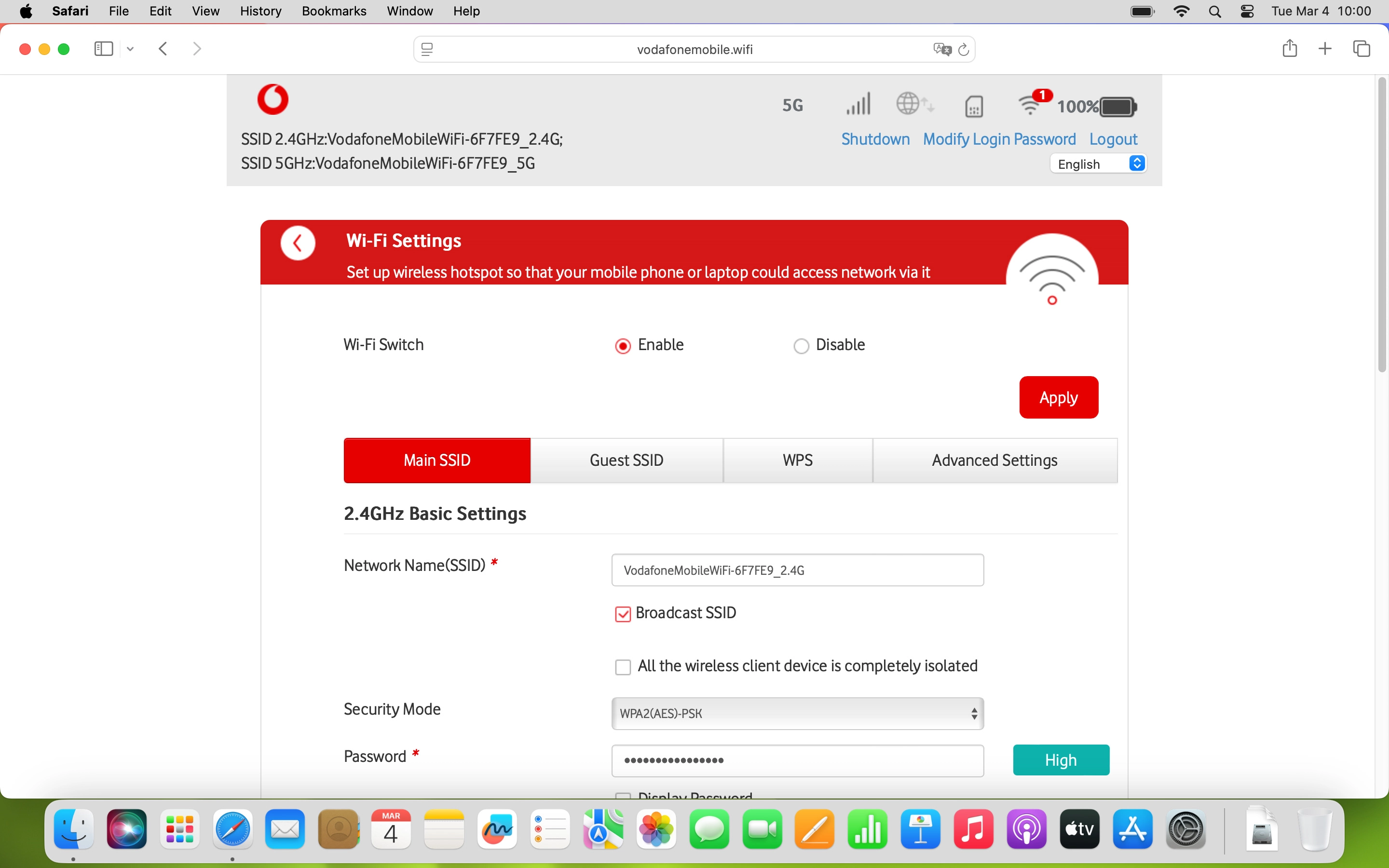Open the Wi-Fi notification badge icon

coord(1042,95)
